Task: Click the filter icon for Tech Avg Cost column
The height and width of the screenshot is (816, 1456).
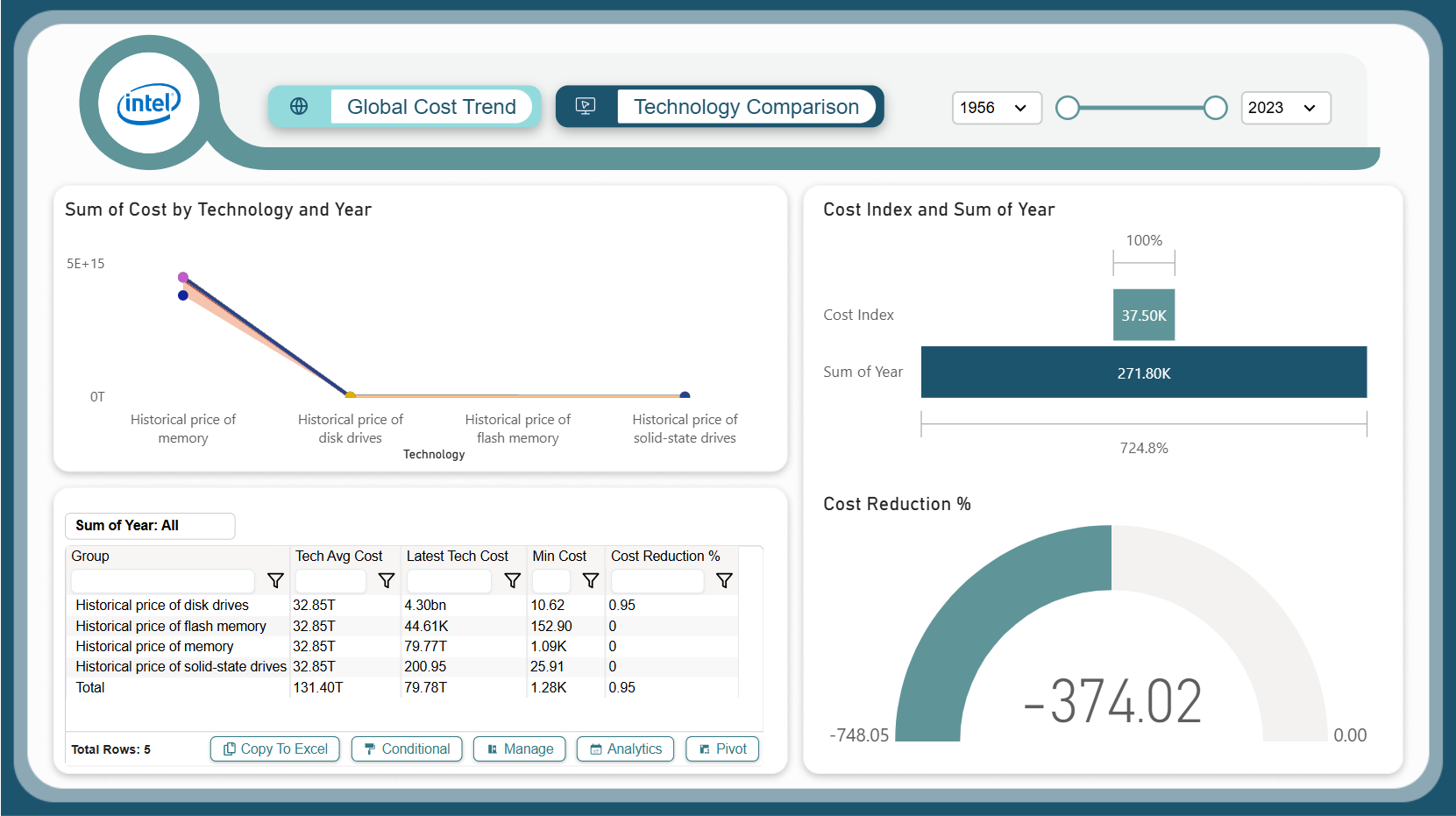Action: 387,580
